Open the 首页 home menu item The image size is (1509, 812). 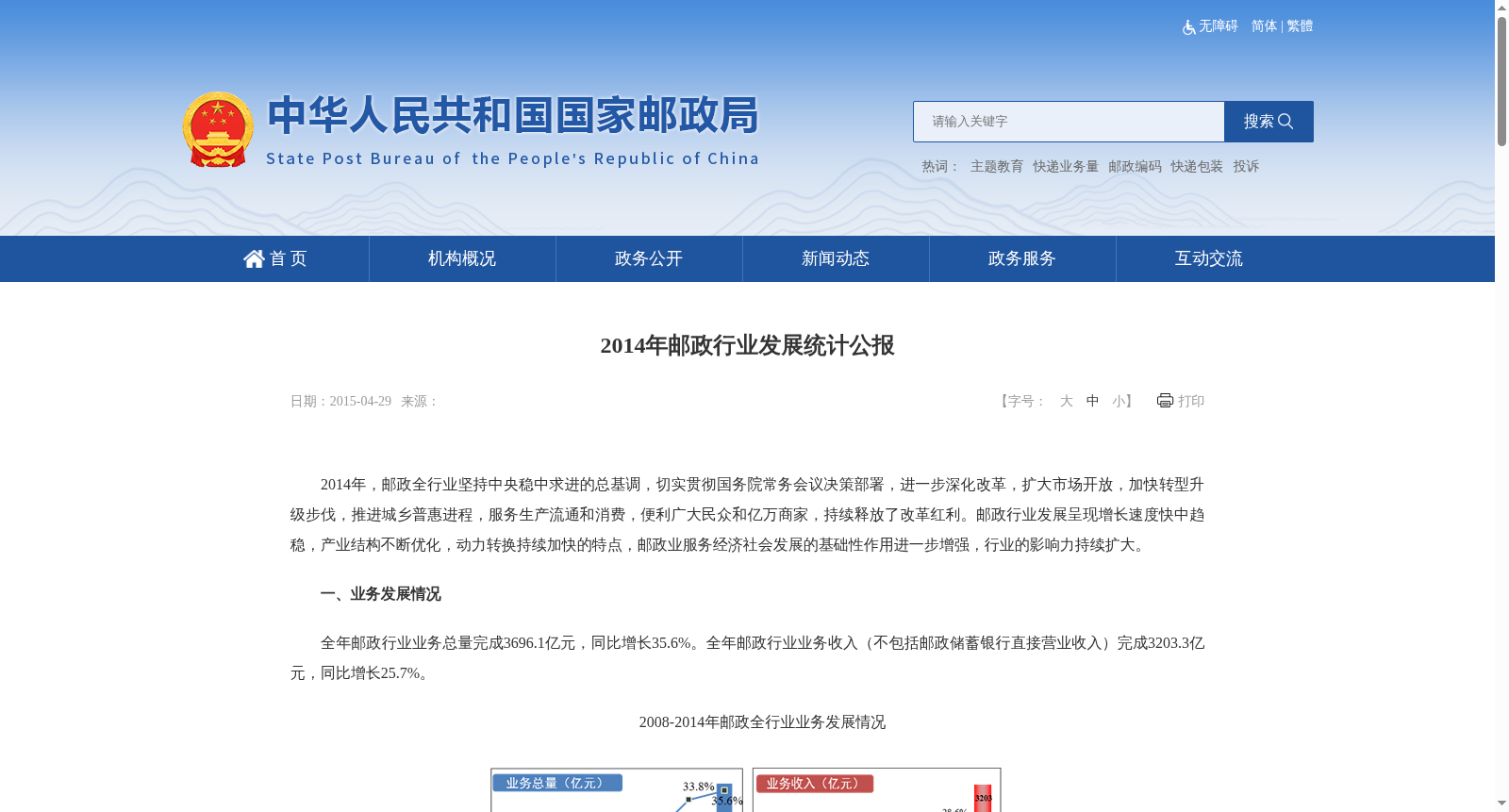275,258
